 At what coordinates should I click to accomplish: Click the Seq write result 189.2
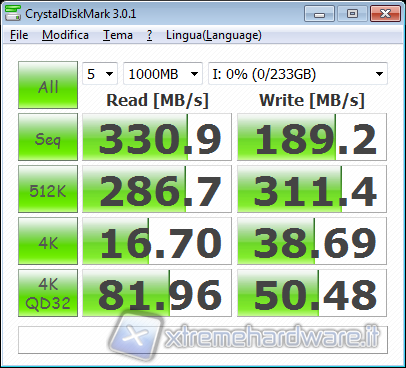[312, 137]
